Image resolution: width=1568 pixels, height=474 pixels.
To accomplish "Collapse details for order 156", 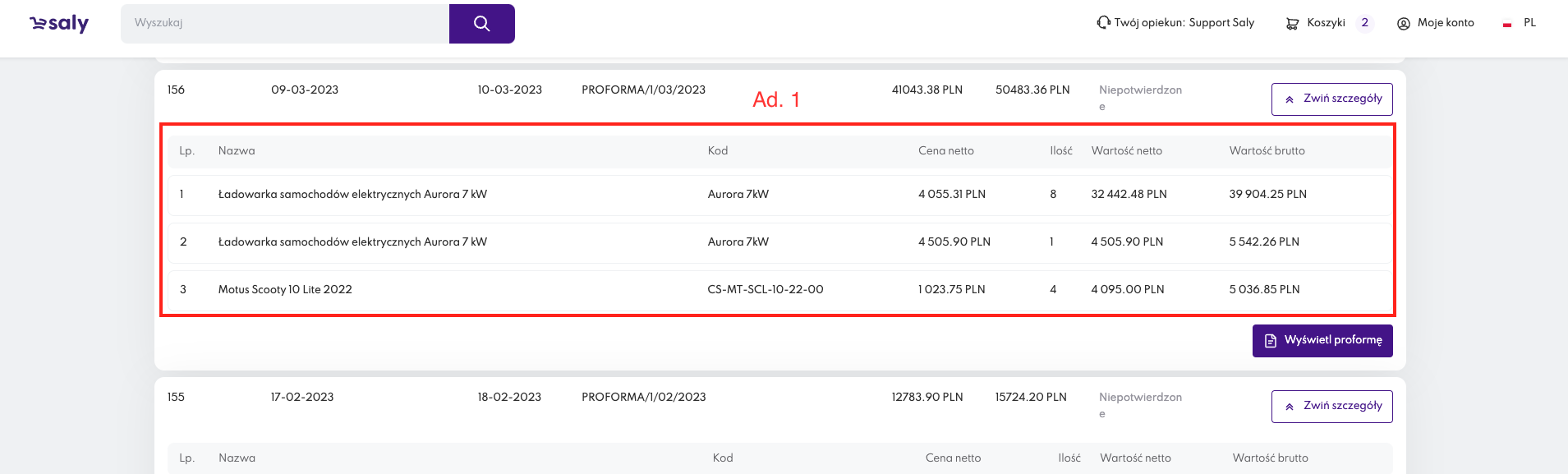I will click(x=1331, y=99).
